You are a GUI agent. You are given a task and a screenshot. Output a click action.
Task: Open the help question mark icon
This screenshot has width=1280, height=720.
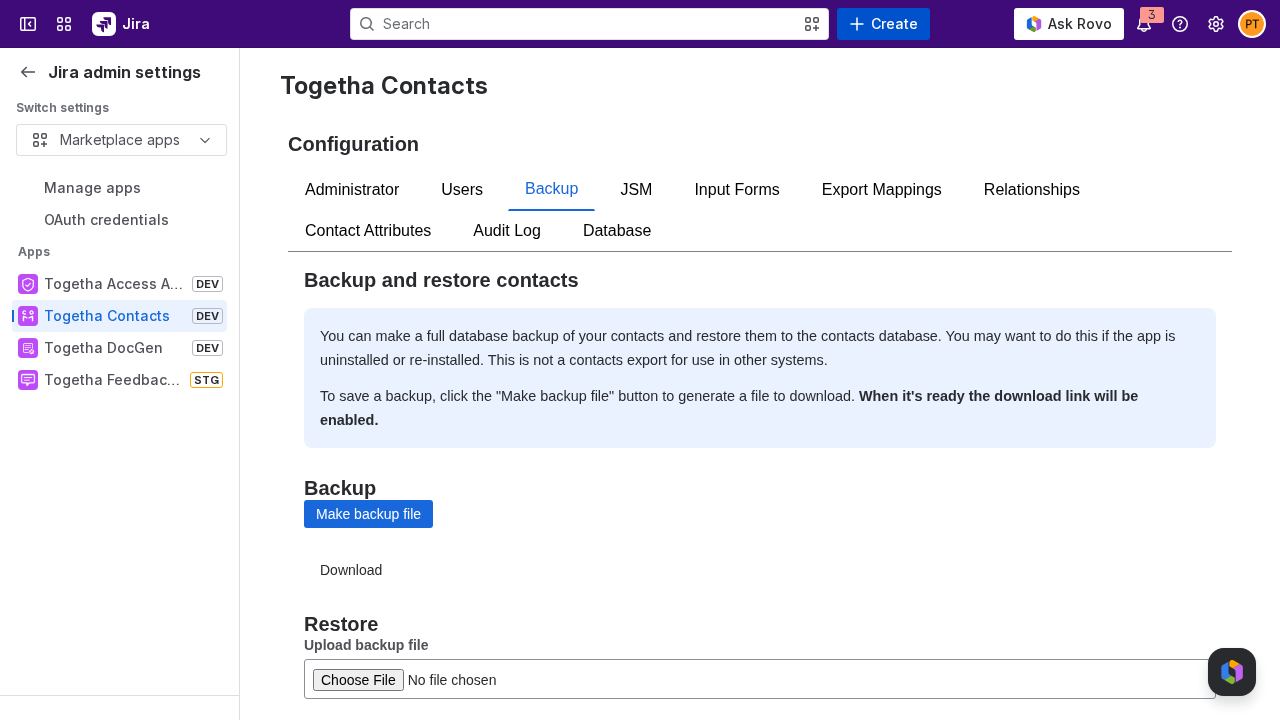[1180, 24]
